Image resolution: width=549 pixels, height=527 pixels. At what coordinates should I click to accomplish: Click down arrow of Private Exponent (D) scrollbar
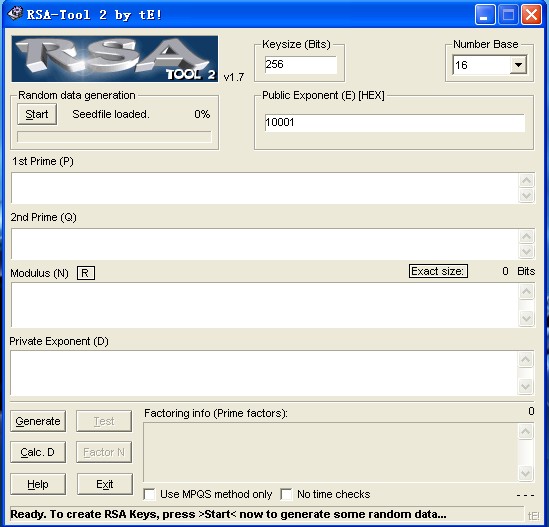coord(526,387)
